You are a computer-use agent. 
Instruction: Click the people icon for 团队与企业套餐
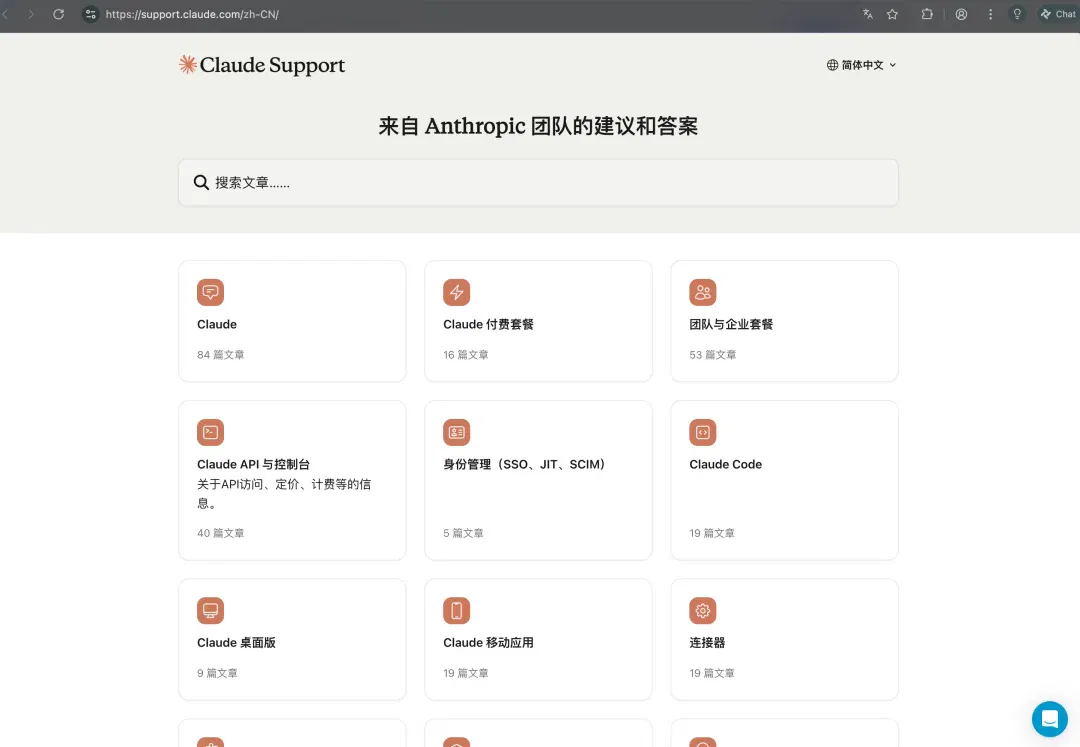pyautogui.click(x=703, y=292)
